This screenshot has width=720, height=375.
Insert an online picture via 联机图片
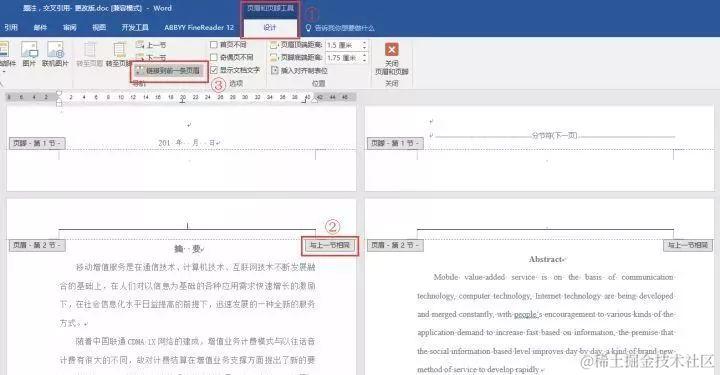click(x=55, y=54)
